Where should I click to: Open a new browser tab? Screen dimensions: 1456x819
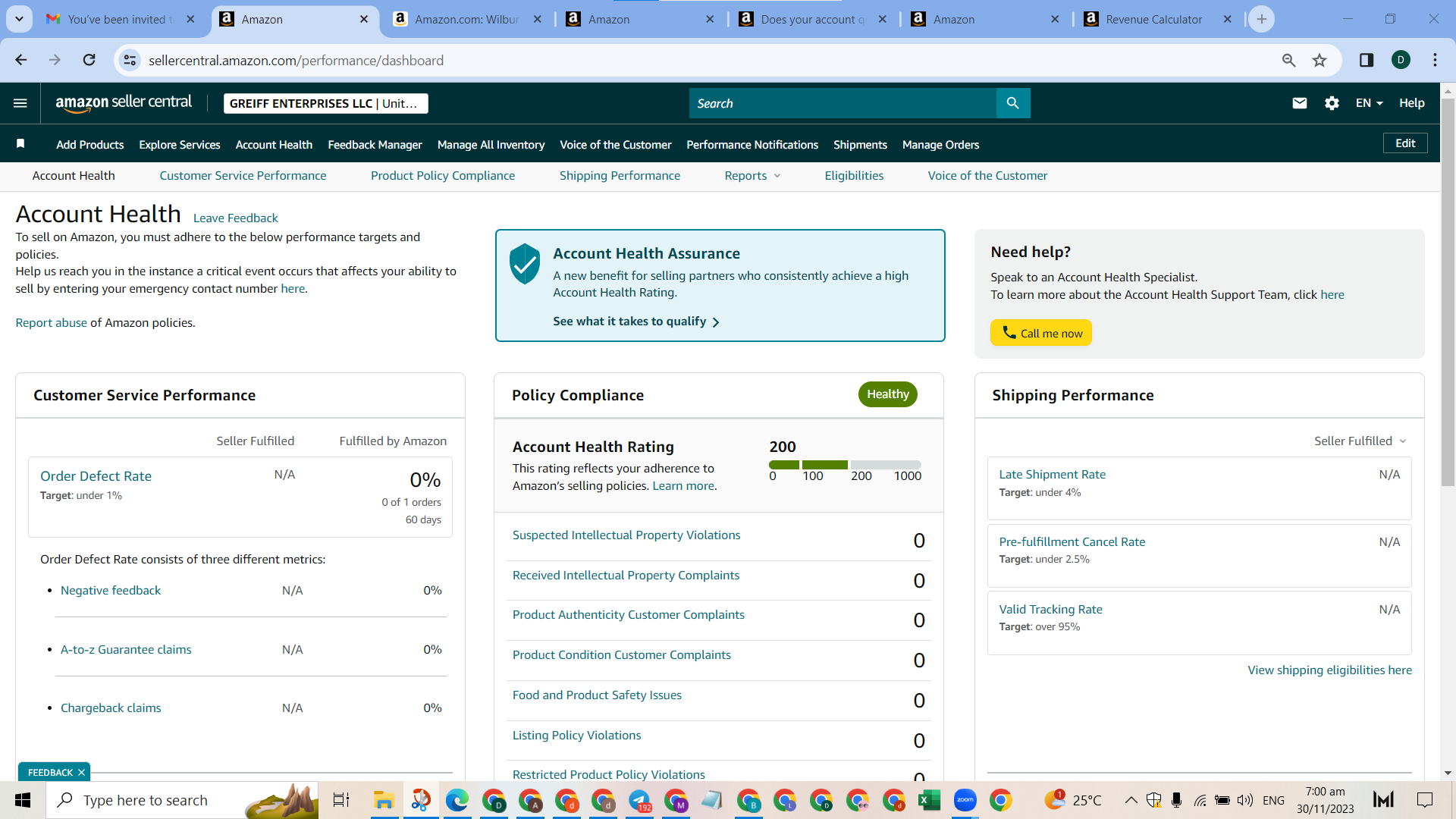[1262, 19]
